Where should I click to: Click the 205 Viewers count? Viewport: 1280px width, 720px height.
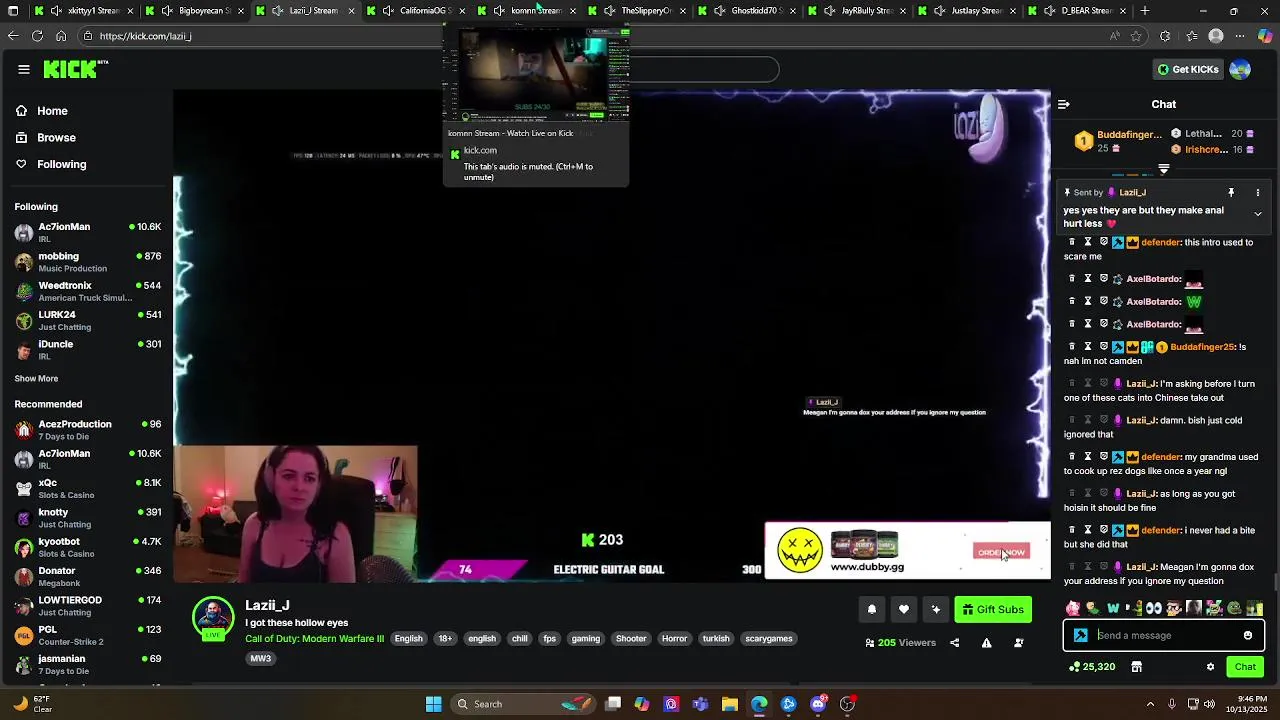click(x=900, y=643)
